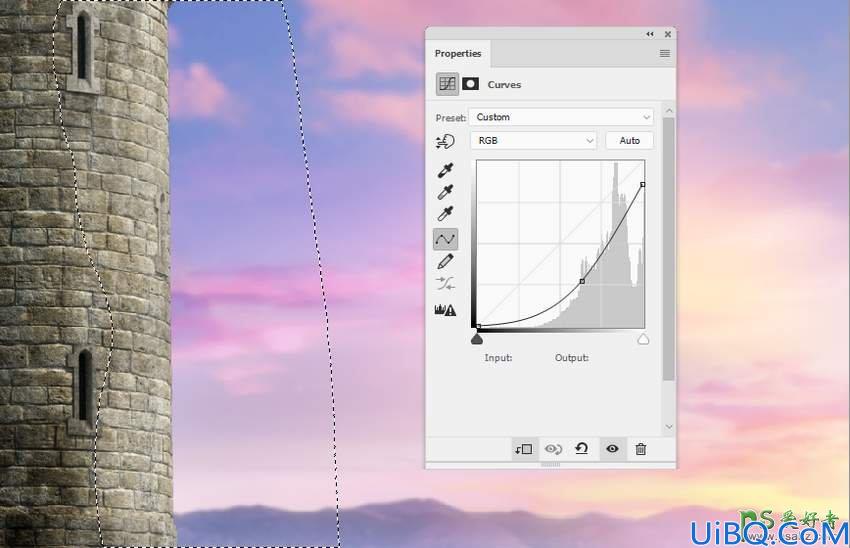Select the gray point eyedropper
Image resolution: width=850 pixels, height=548 pixels.
point(446,192)
